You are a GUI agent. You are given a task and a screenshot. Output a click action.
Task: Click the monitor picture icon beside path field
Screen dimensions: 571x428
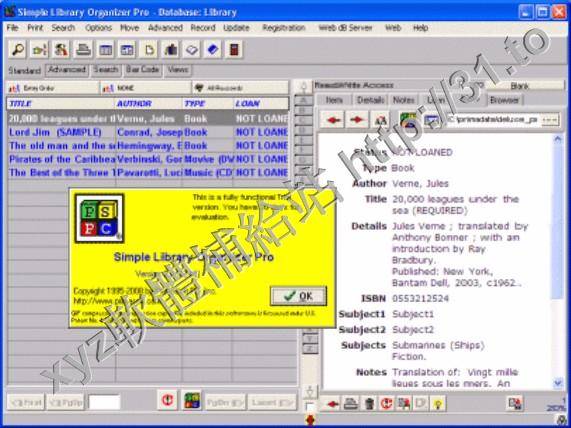point(431,120)
